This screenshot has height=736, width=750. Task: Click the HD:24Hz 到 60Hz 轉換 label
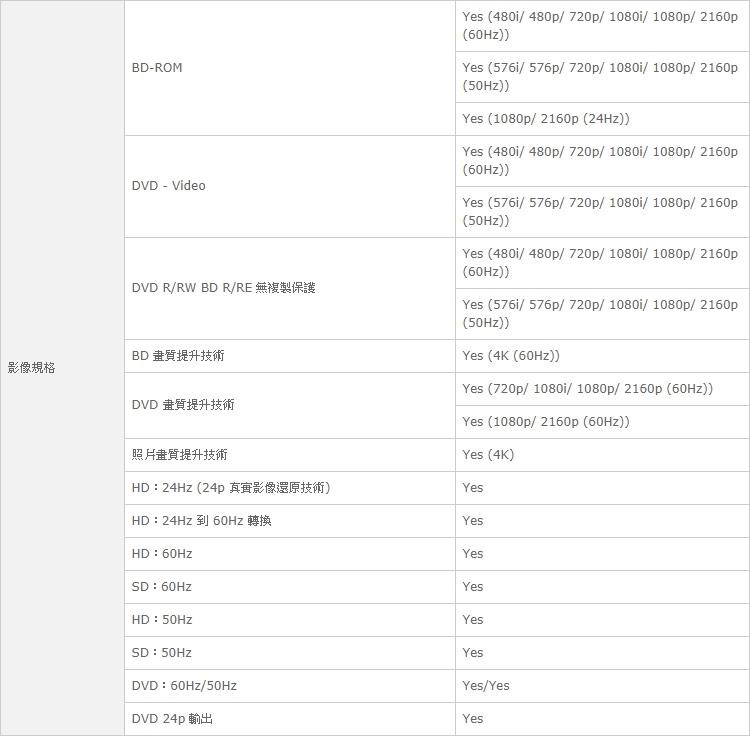(x=201, y=521)
